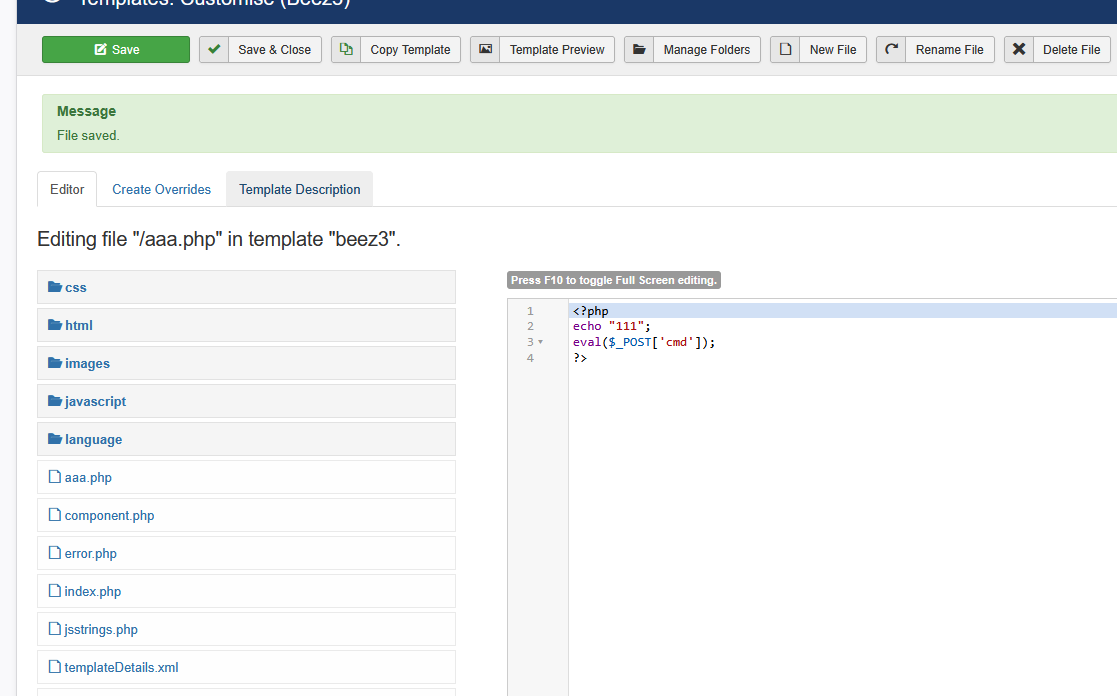Click line 2 in the code editor
The height and width of the screenshot is (696, 1117).
611,327
